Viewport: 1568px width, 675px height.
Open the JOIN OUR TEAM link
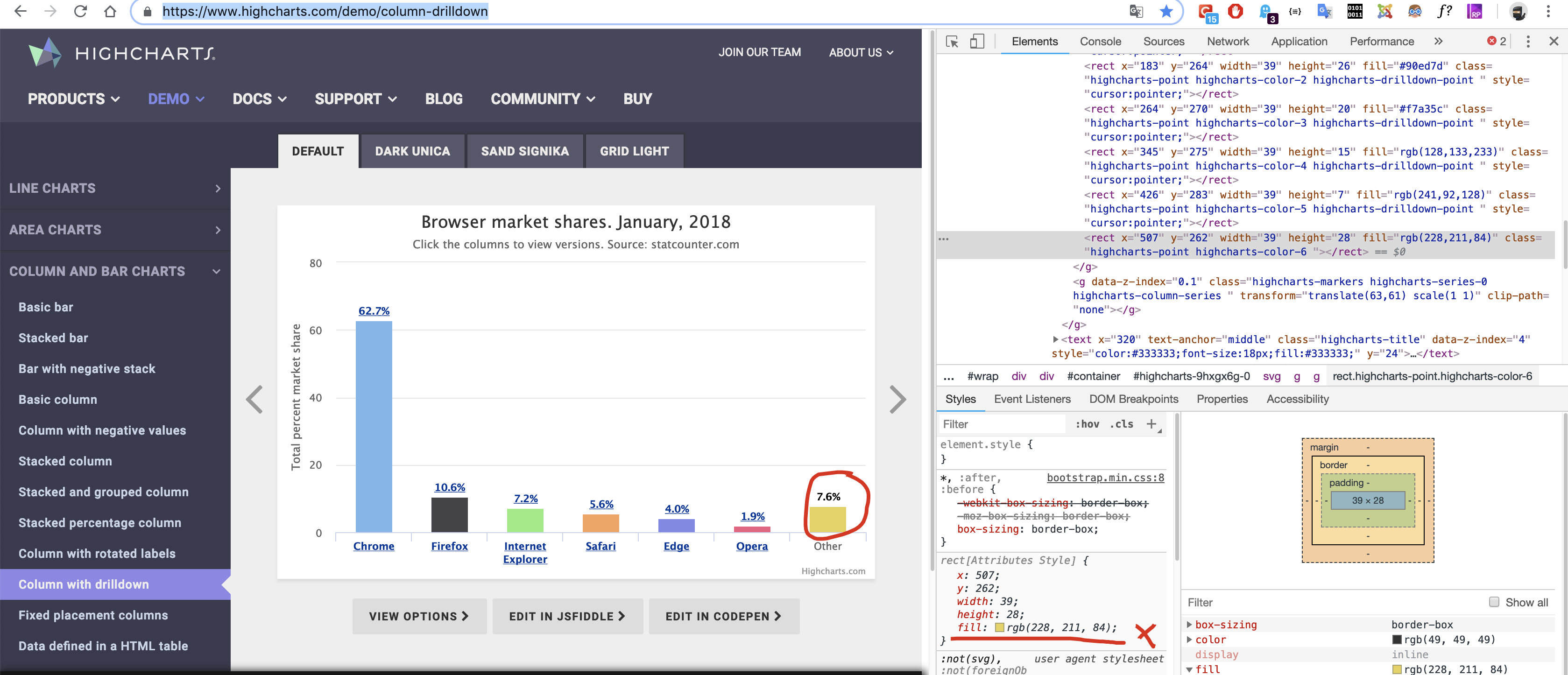pyautogui.click(x=759, y=52)
